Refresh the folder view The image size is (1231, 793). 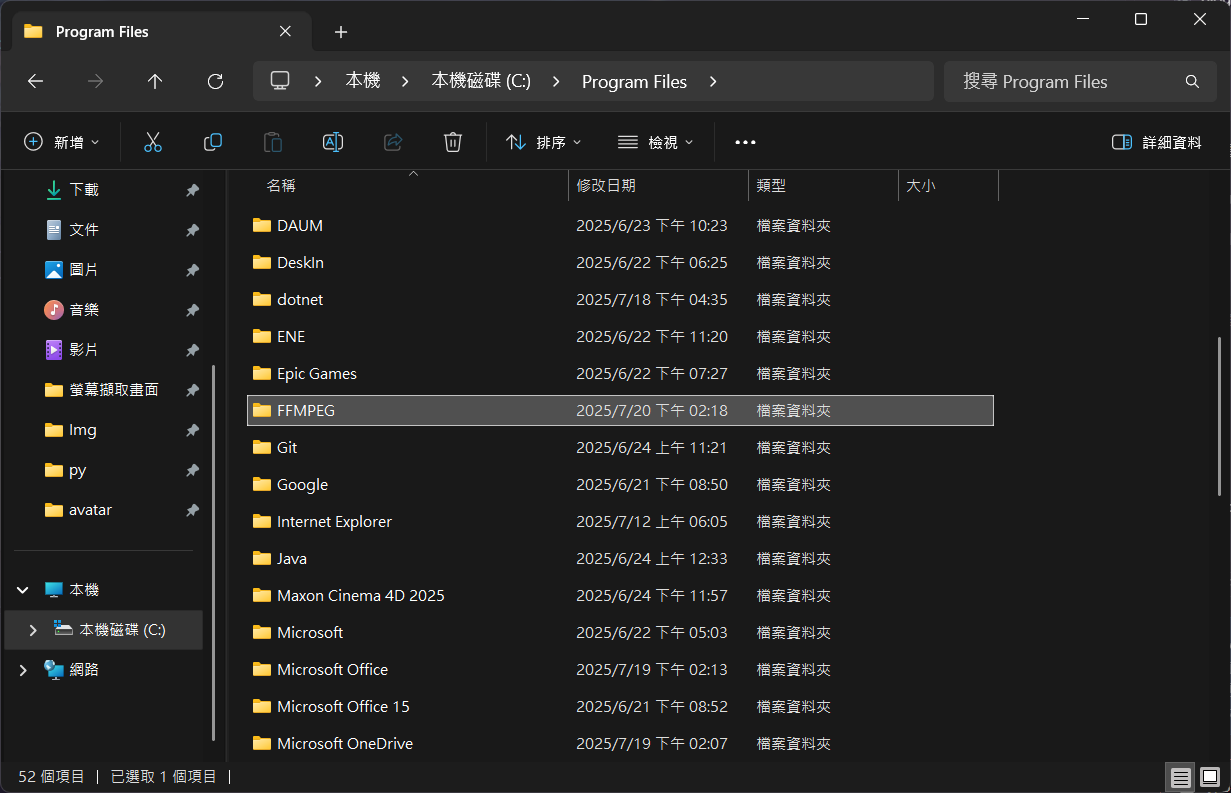coord(215,81)
